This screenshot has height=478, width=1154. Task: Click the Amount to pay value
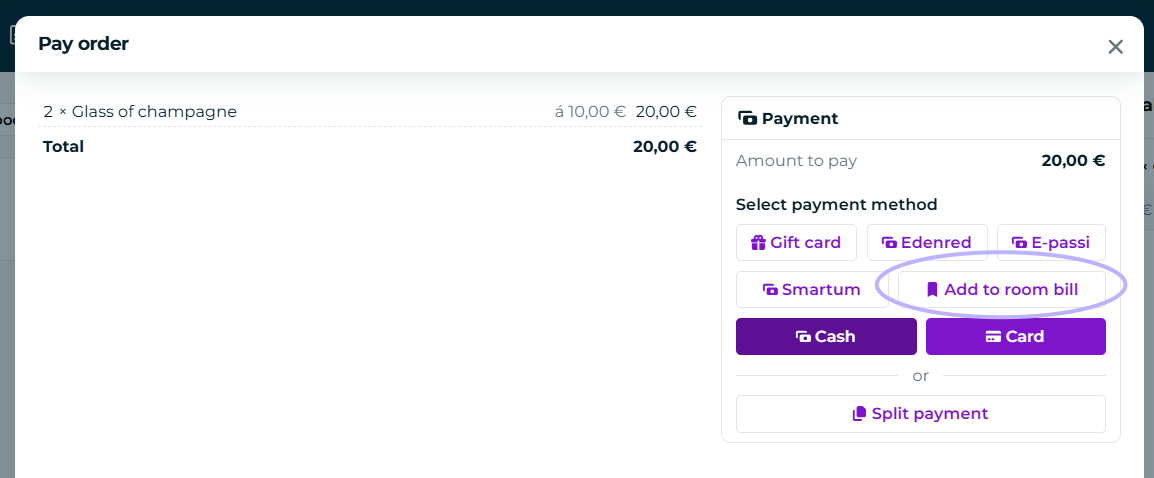[x=1073, y=161]
